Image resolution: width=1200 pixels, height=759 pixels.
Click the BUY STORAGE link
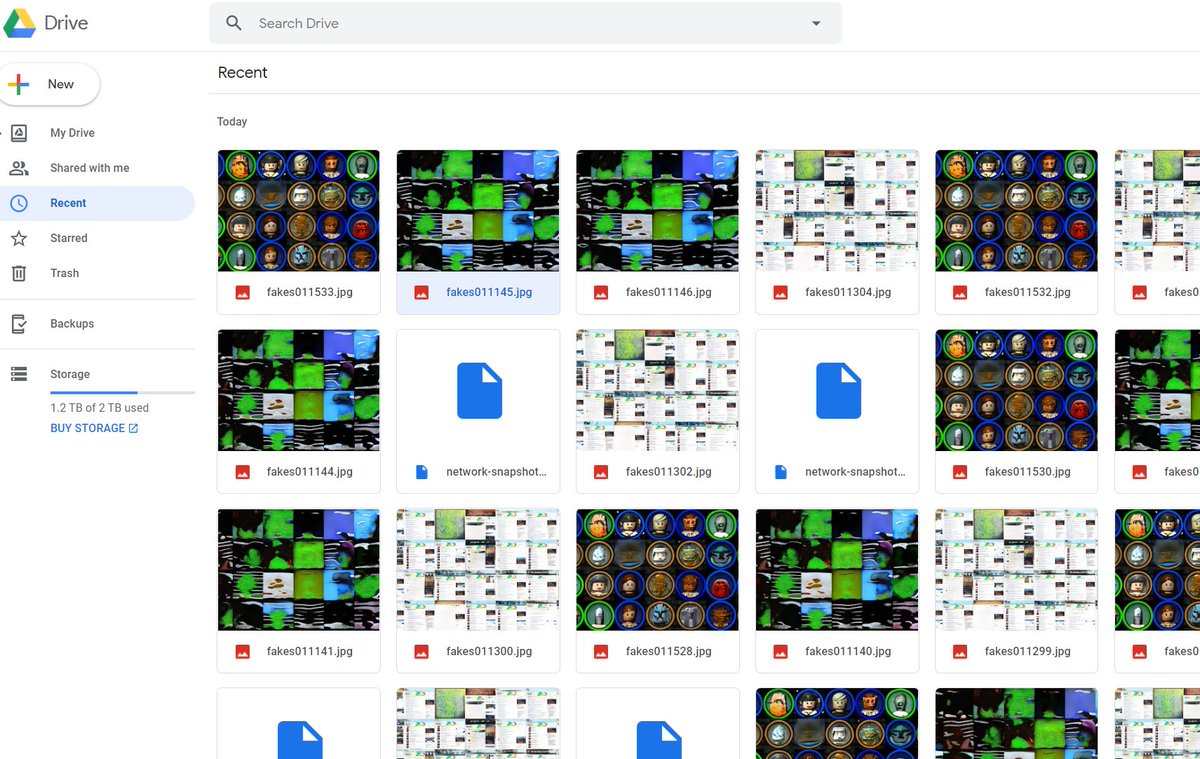point(94,428)
